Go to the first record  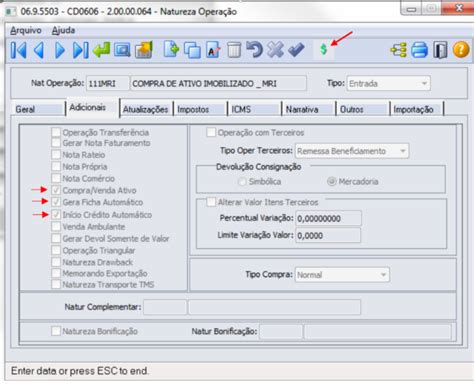pos(19,50)
